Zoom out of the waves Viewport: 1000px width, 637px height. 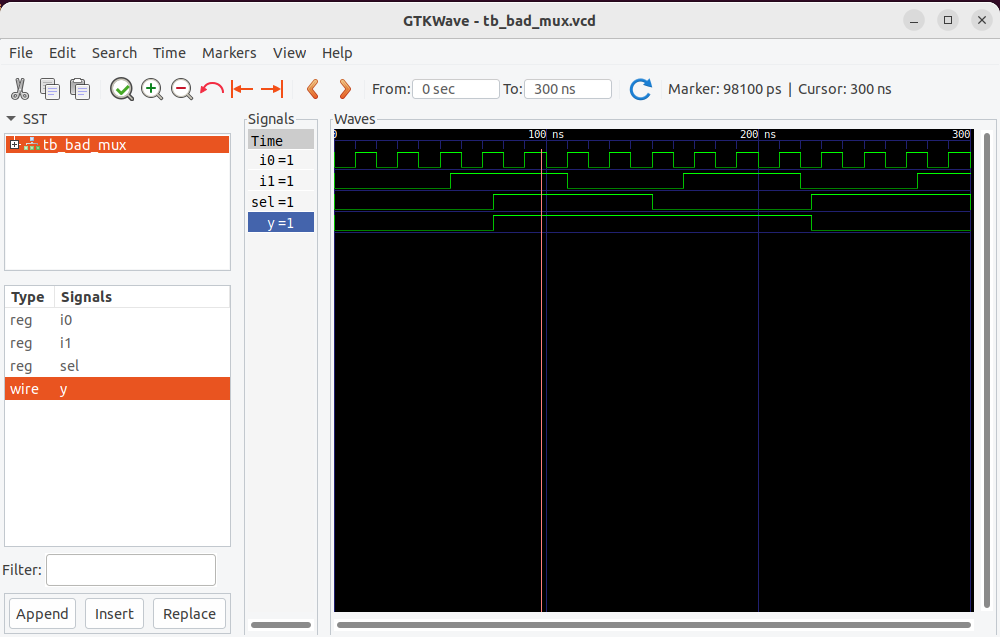[x=182, y=89]
